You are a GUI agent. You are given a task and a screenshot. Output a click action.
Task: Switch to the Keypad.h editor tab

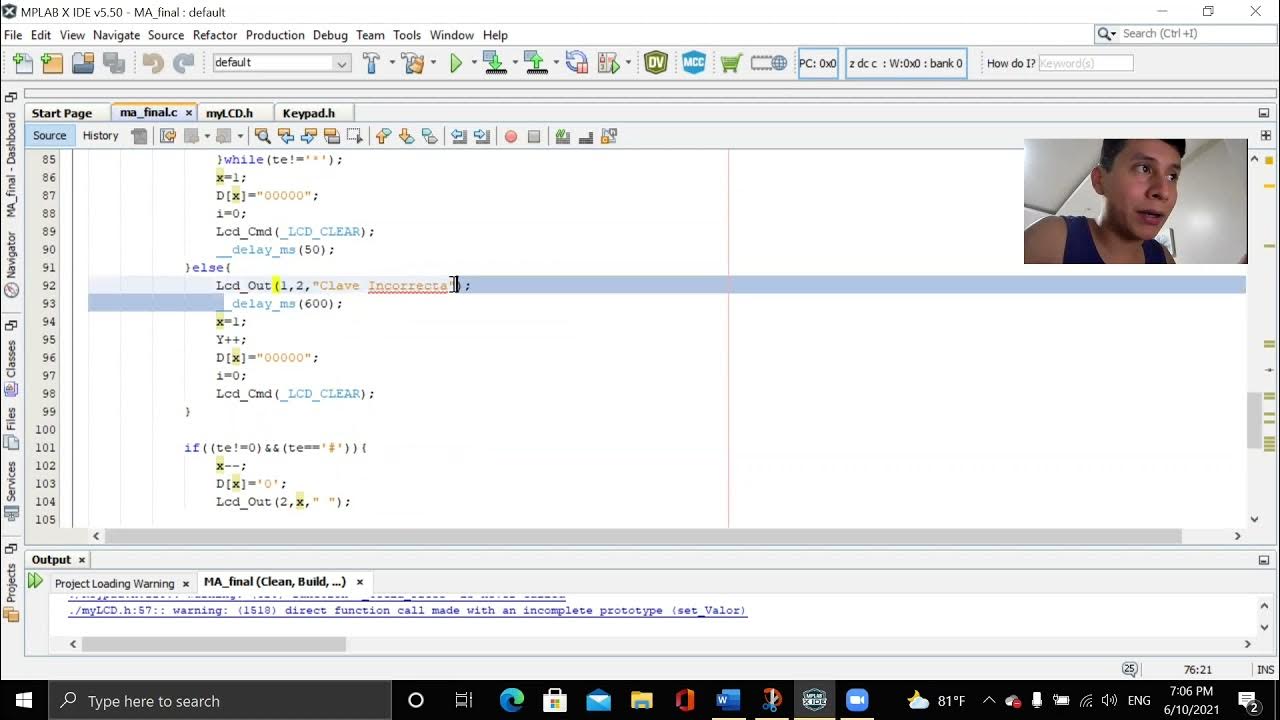click(308, 113)
